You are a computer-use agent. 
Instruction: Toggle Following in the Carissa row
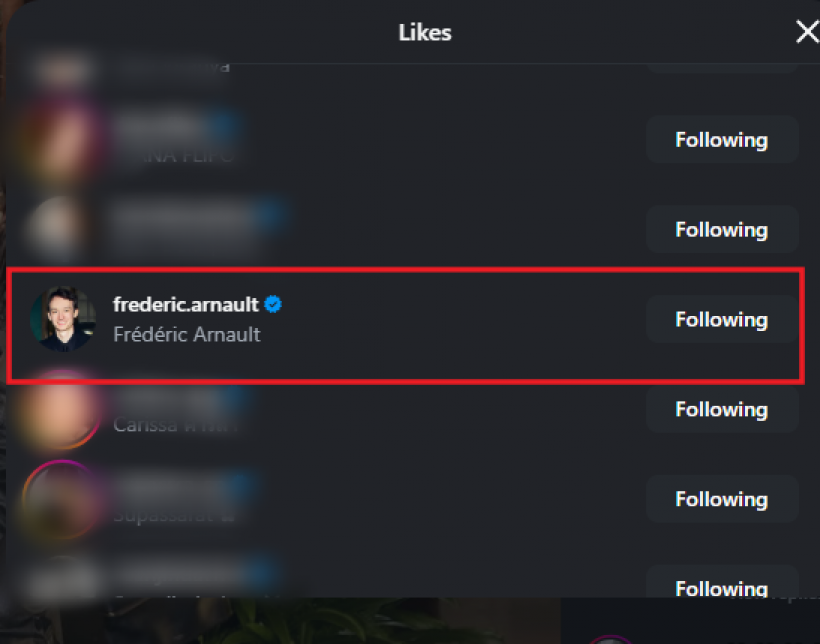(x=721, y=410)
